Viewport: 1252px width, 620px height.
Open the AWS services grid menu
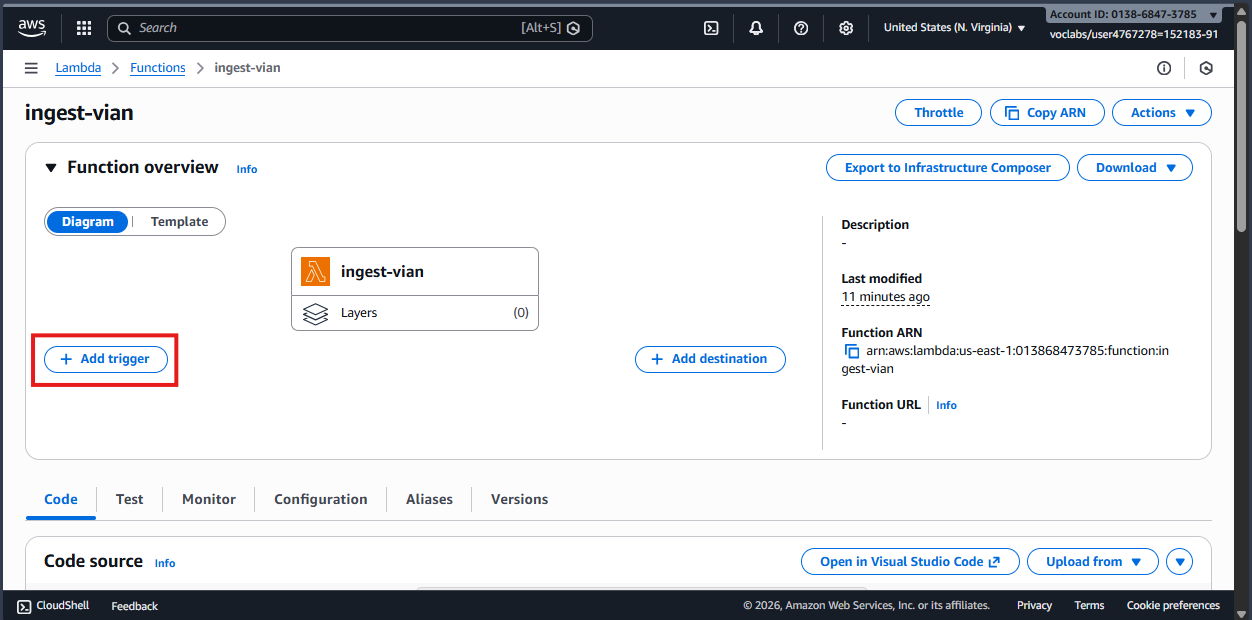[84, 28]
